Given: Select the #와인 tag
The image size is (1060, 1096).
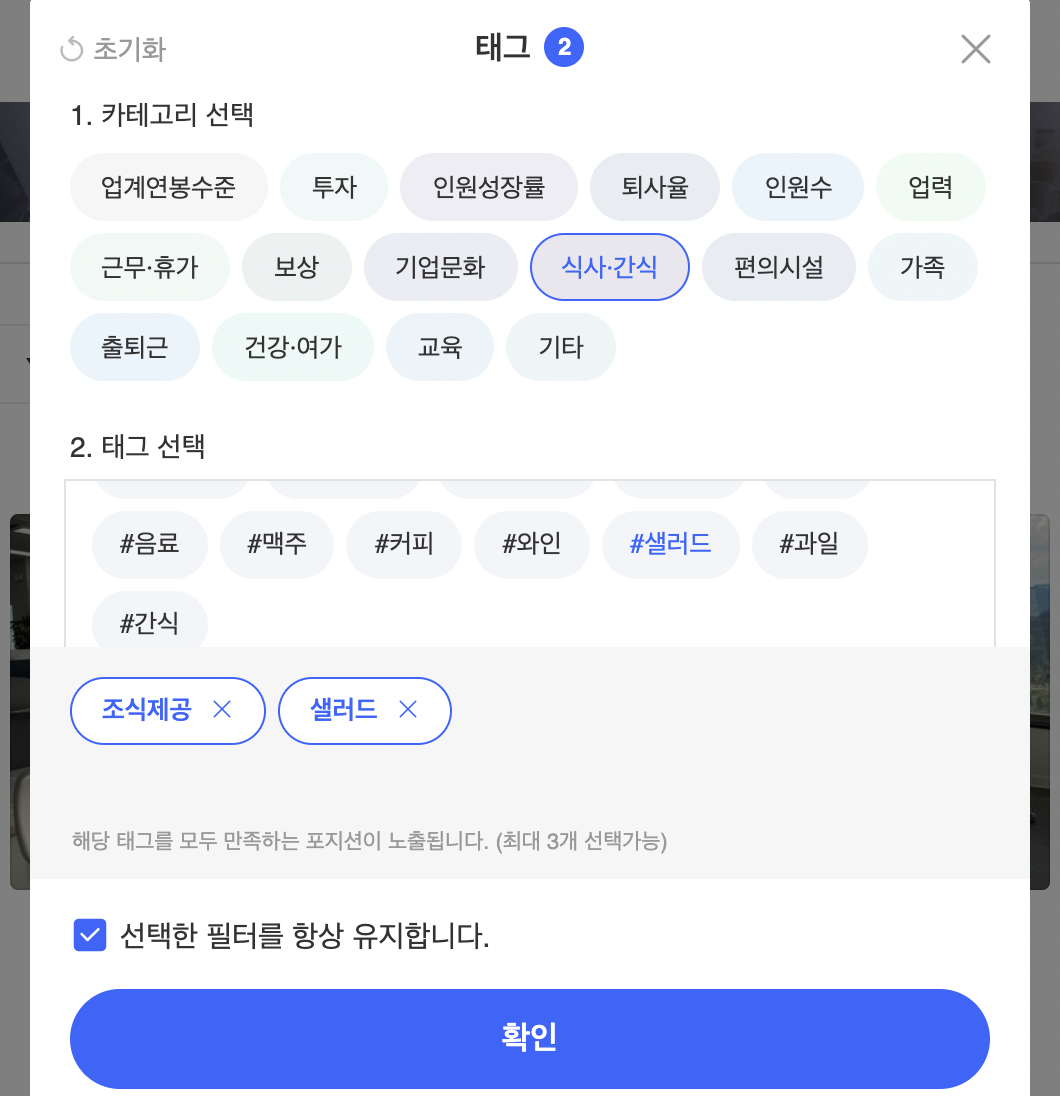Looking at the screenshot, I should tap(532, 544).
